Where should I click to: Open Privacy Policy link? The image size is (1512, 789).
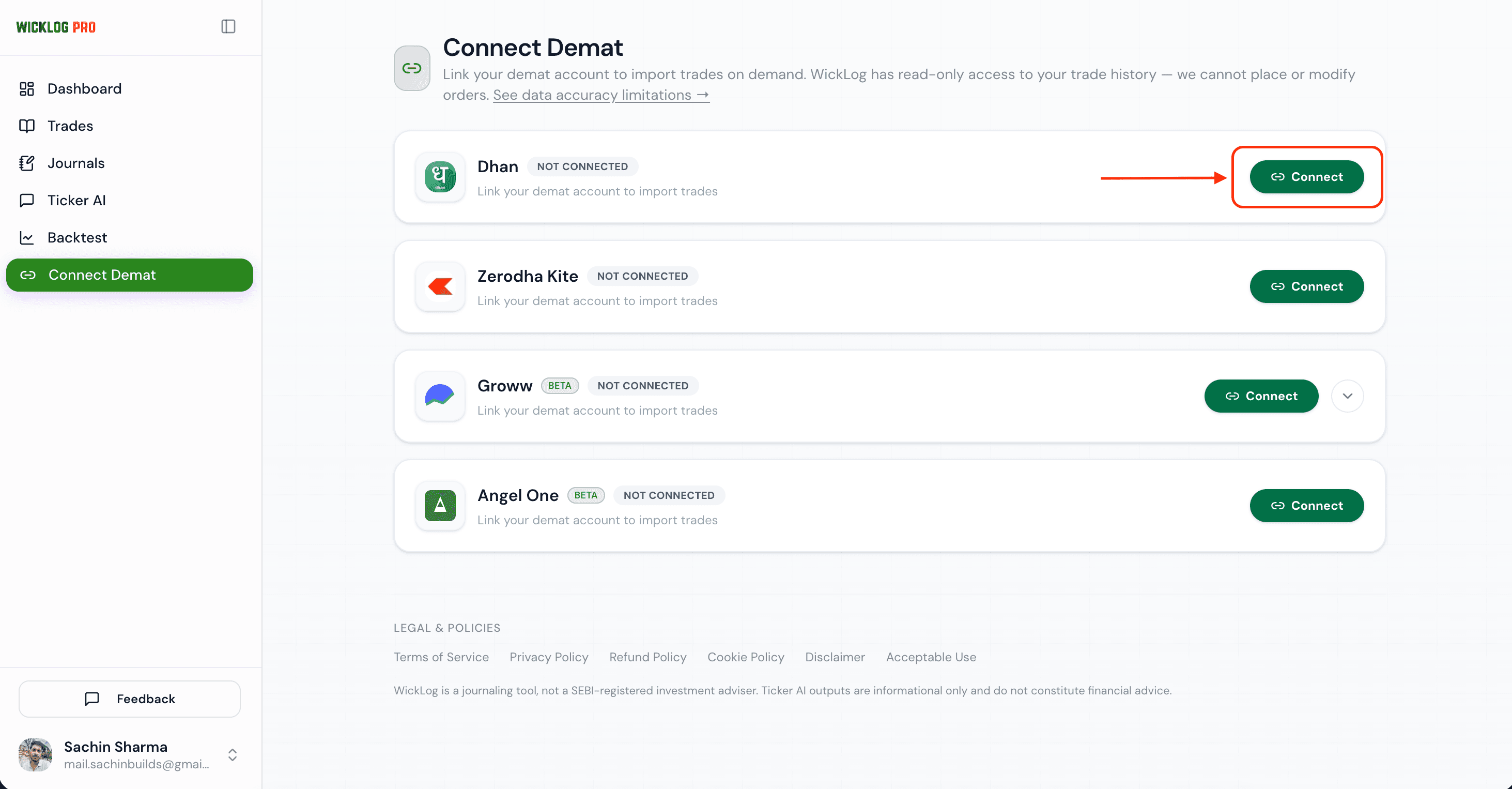(549, 657)
